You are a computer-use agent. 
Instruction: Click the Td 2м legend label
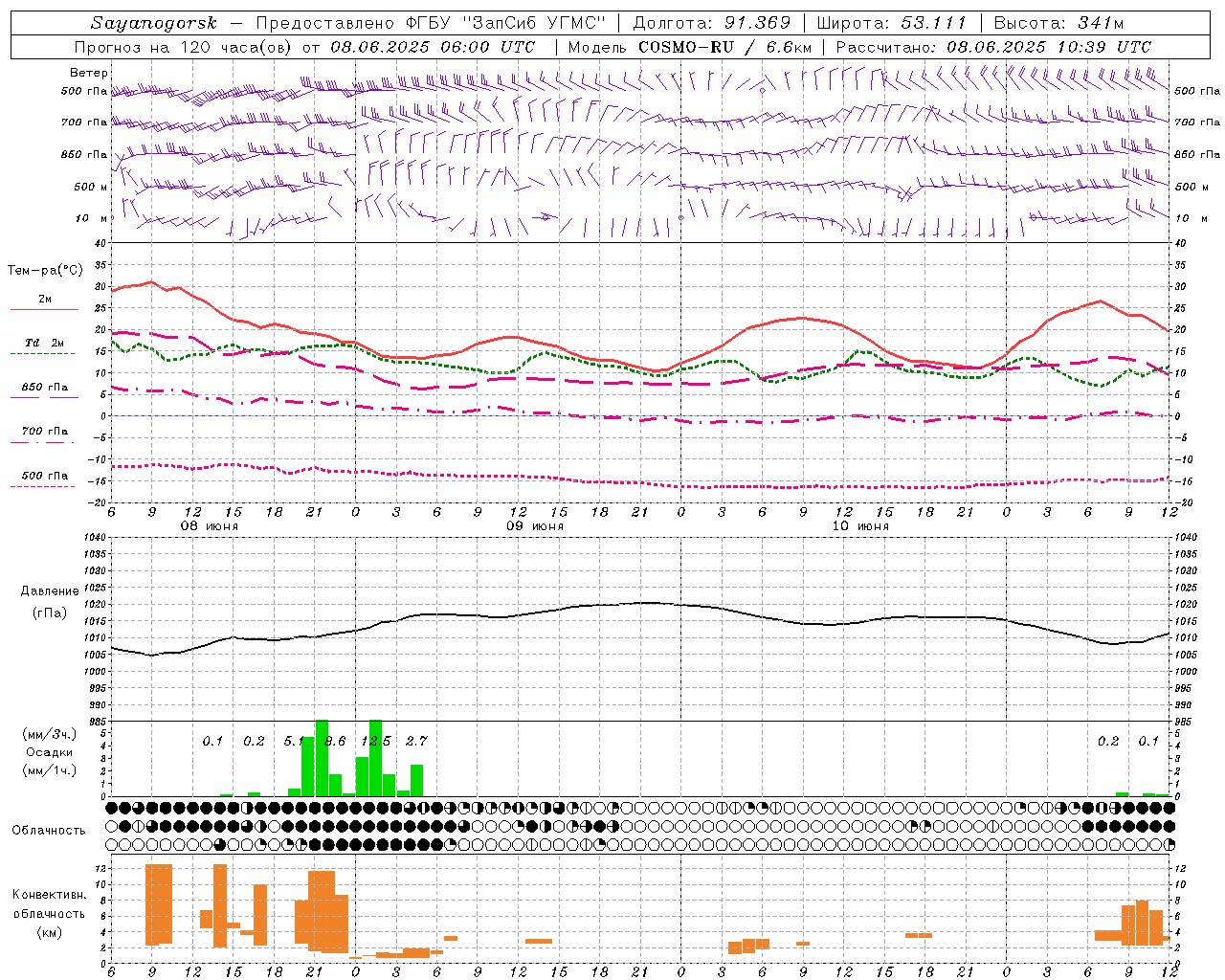point(44,343)
